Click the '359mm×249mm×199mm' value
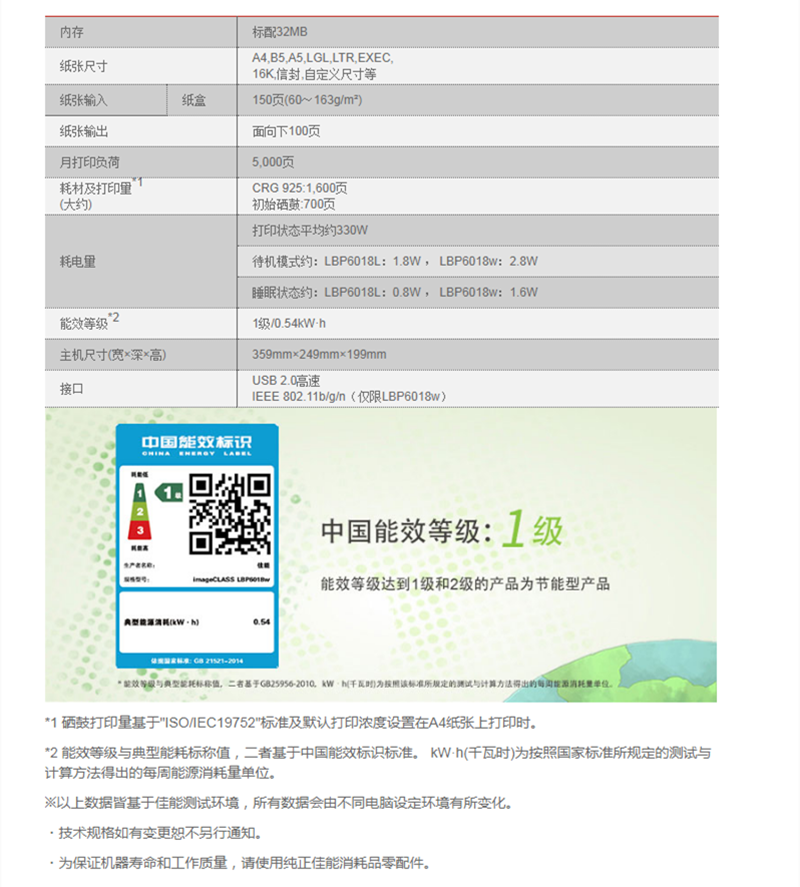The image size is (800, 887). (319, 355)
